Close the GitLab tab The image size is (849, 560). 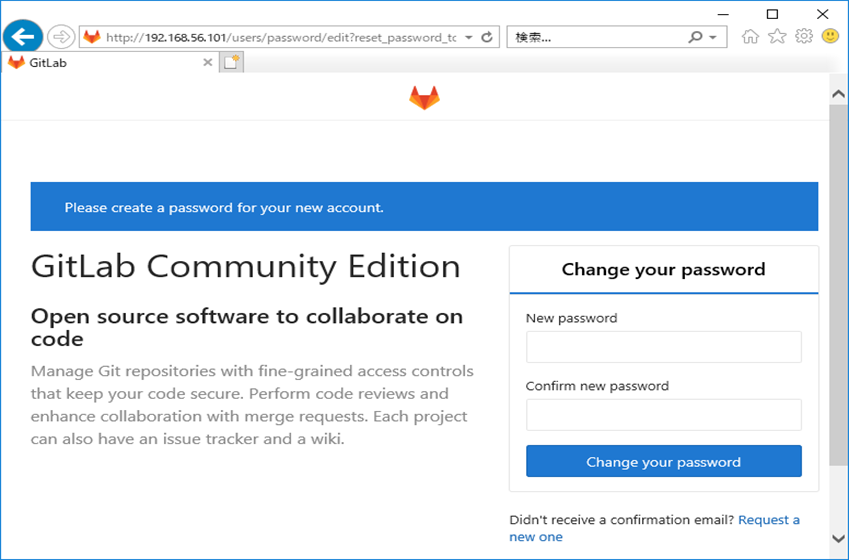[207, 62]
